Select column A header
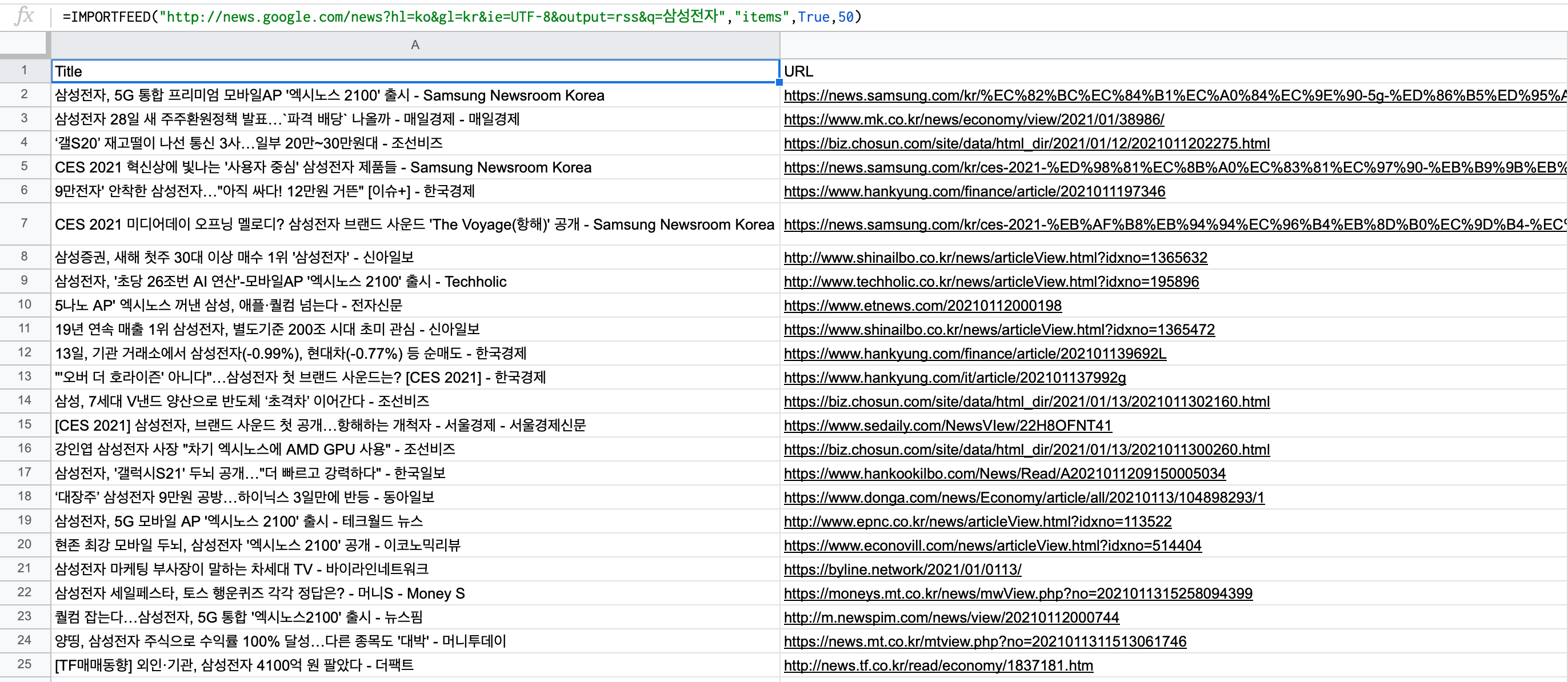The image size is (1568, 682). [414, 45]
